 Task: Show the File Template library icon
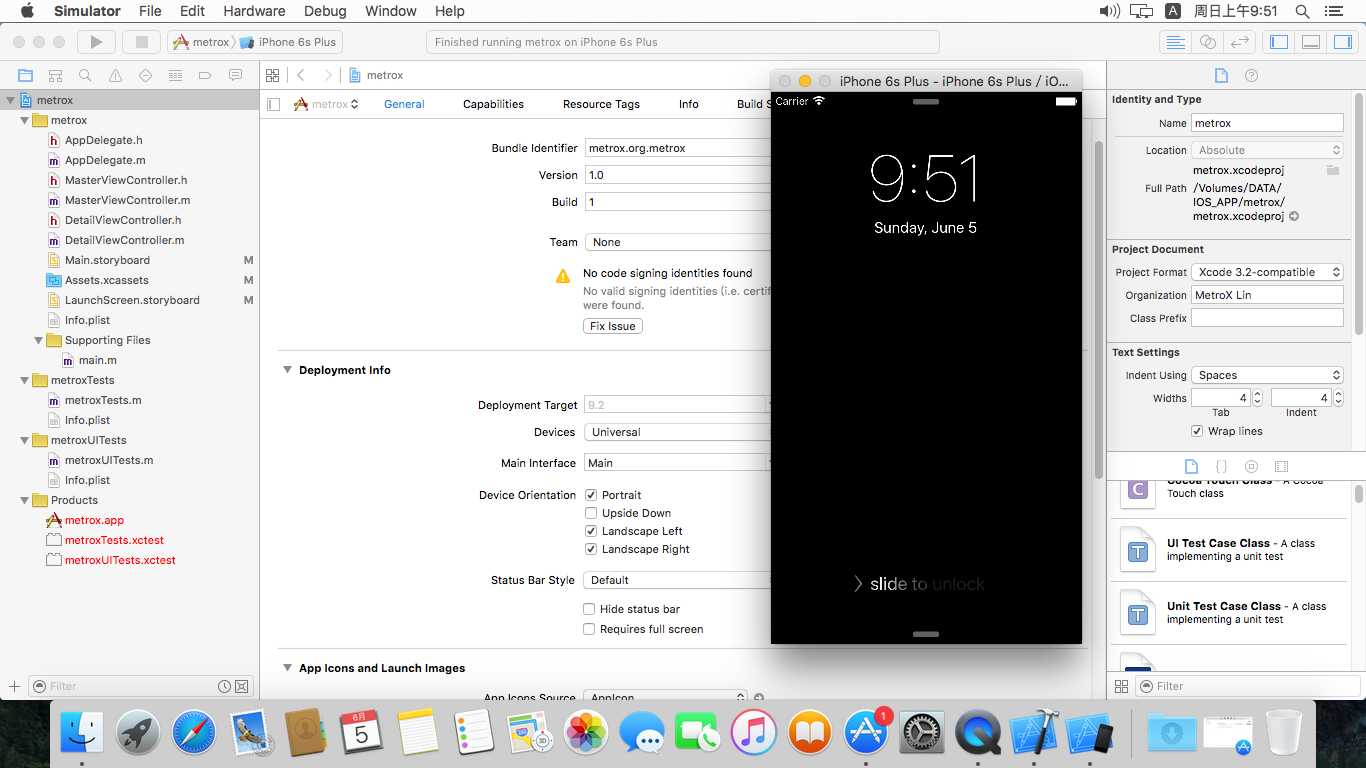point(1191,466)
